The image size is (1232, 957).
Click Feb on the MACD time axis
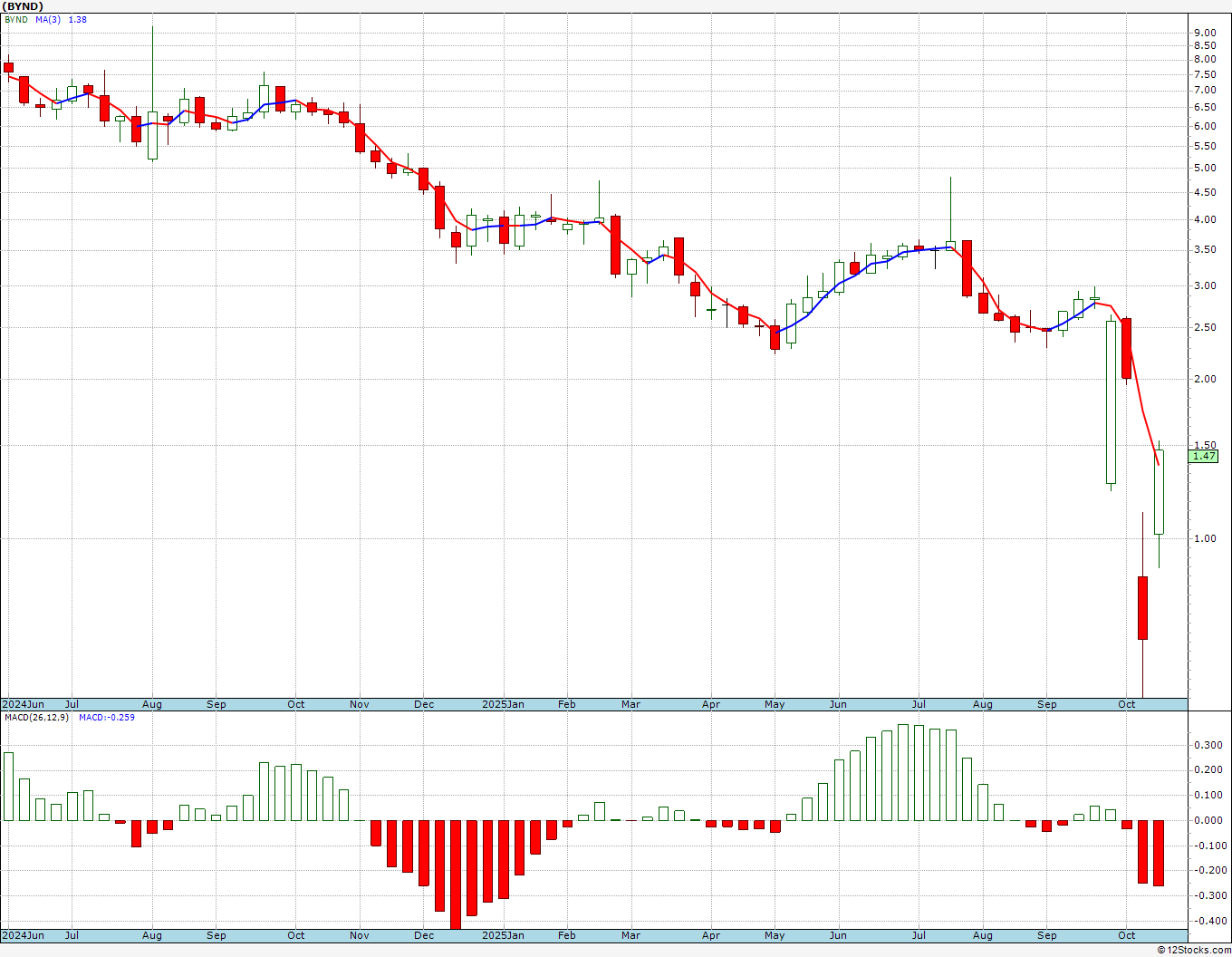[x=567, y=935]
